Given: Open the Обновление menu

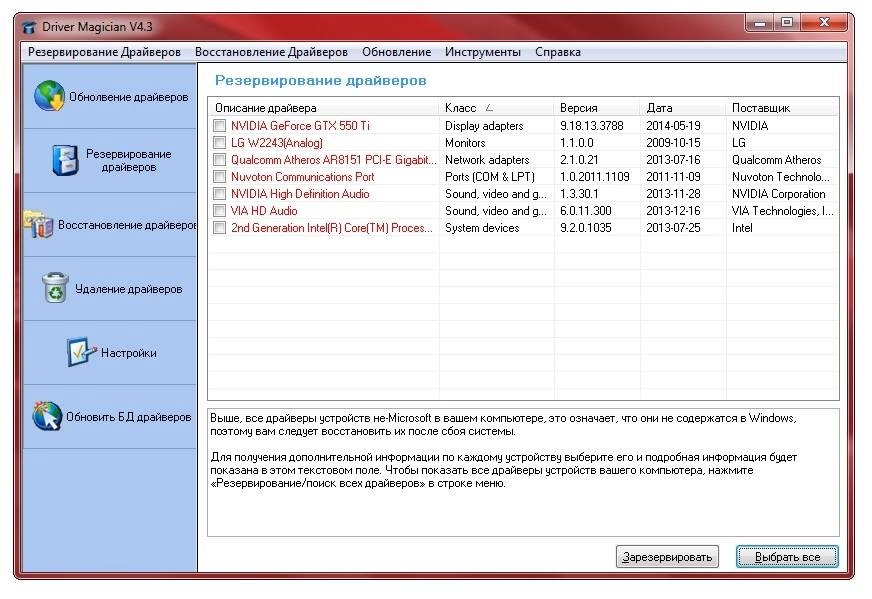Looking at the screenshot, I should coord(397,52).
